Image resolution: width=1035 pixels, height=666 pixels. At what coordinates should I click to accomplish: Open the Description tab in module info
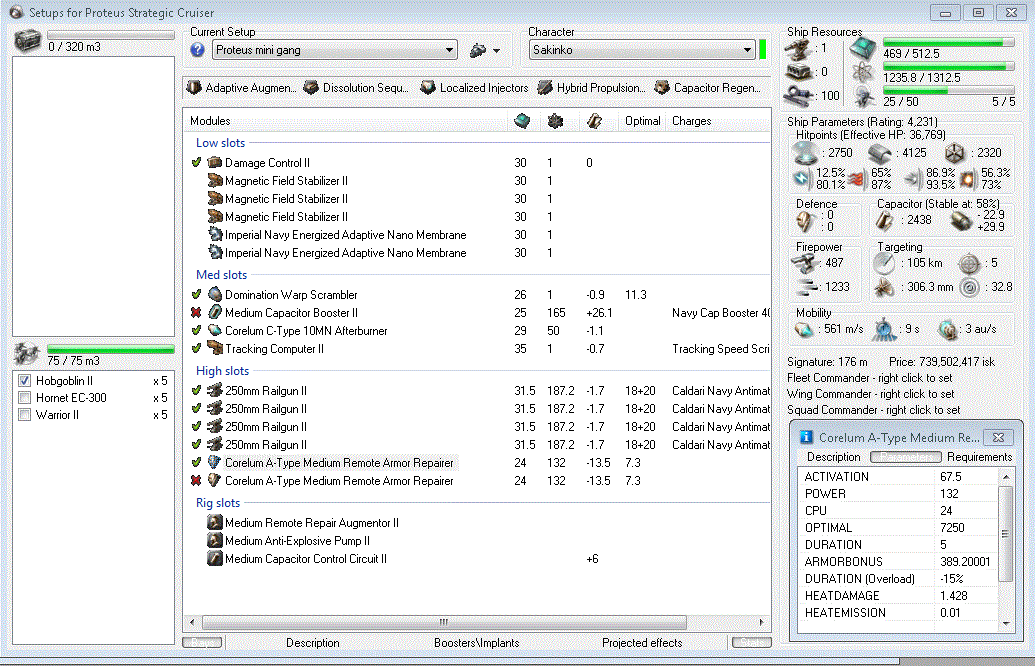pos(833,457)
